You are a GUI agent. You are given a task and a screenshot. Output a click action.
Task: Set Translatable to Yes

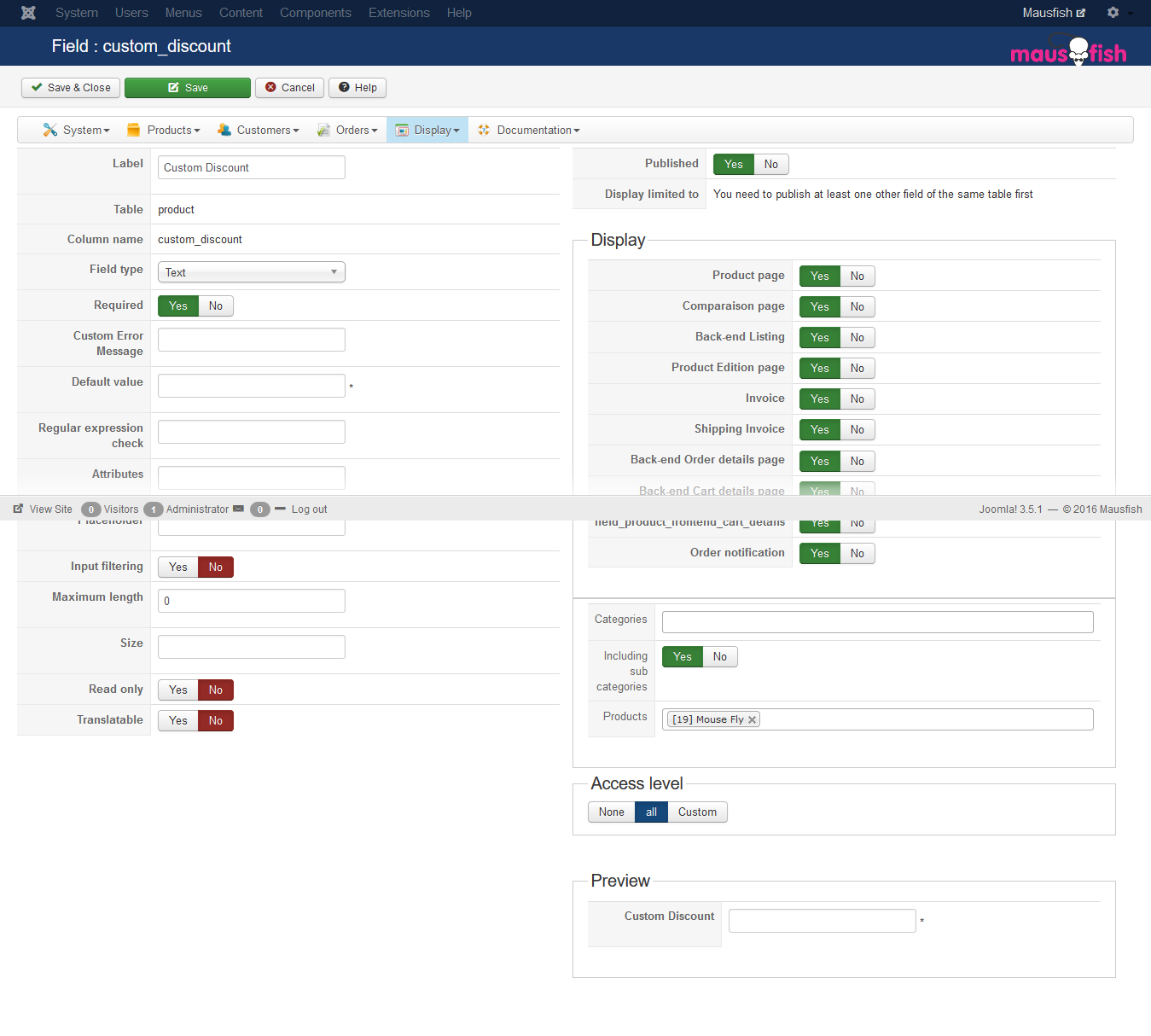178,720
